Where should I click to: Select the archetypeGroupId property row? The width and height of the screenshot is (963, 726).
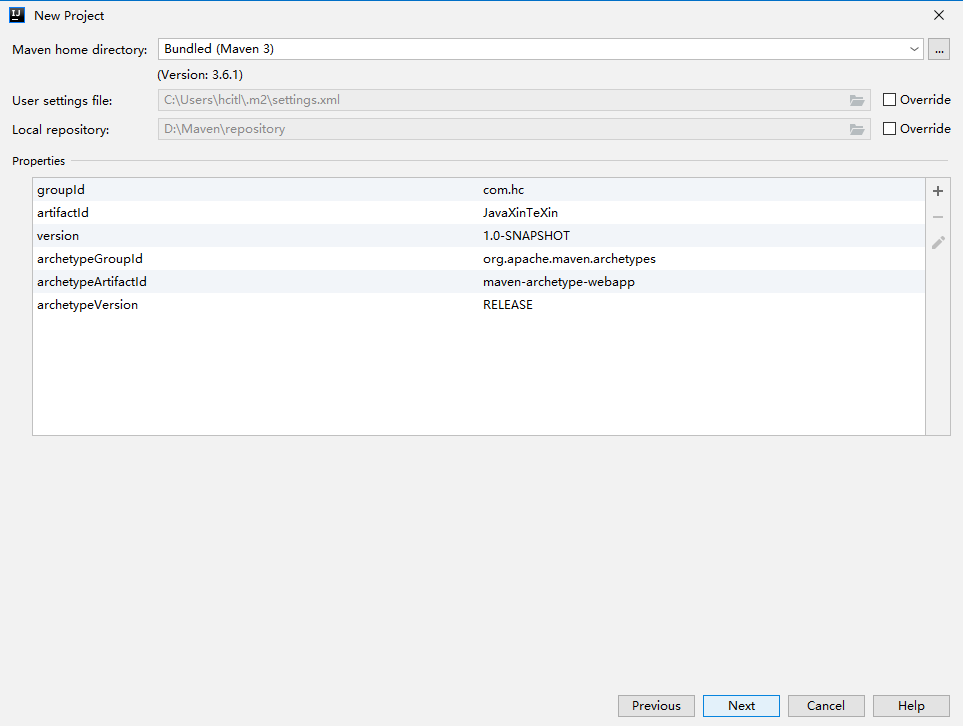click(x=478, y=259)
